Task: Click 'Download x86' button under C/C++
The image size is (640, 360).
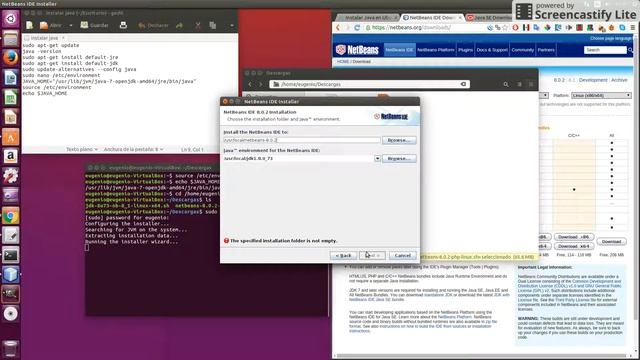Action: coord(573,237)
